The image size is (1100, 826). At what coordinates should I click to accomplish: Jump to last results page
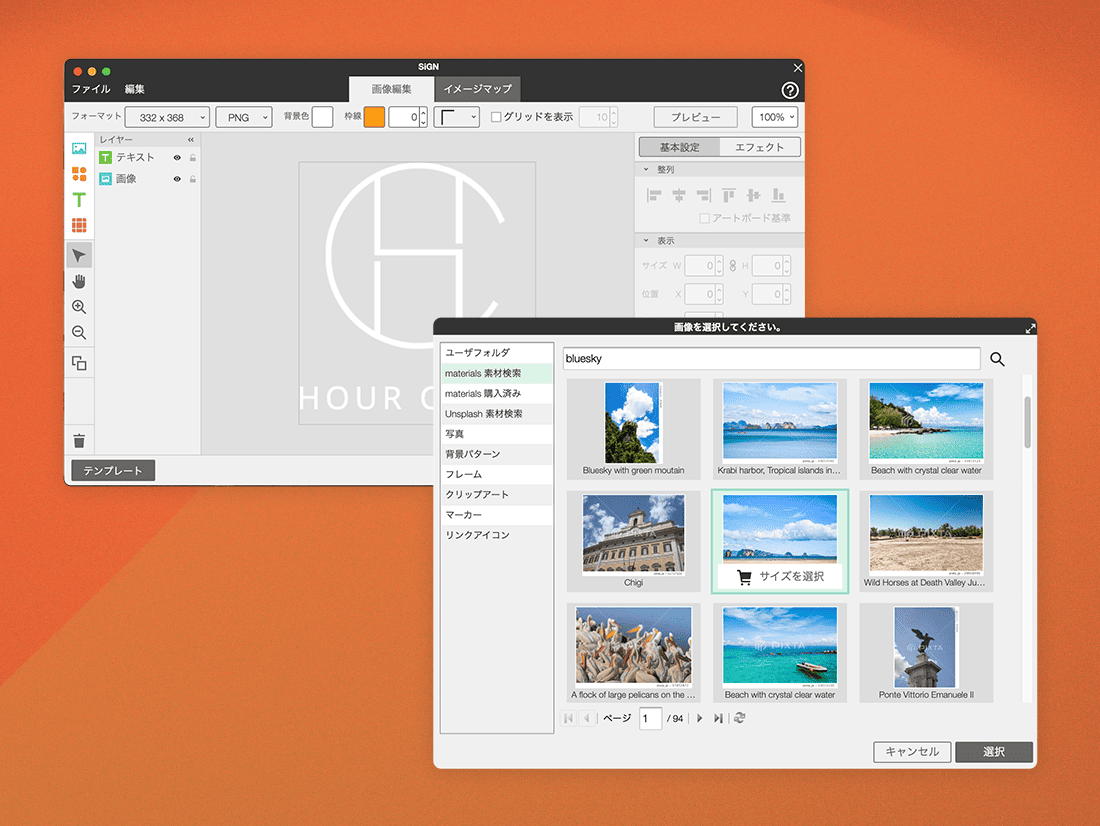[x=718, y=718]
